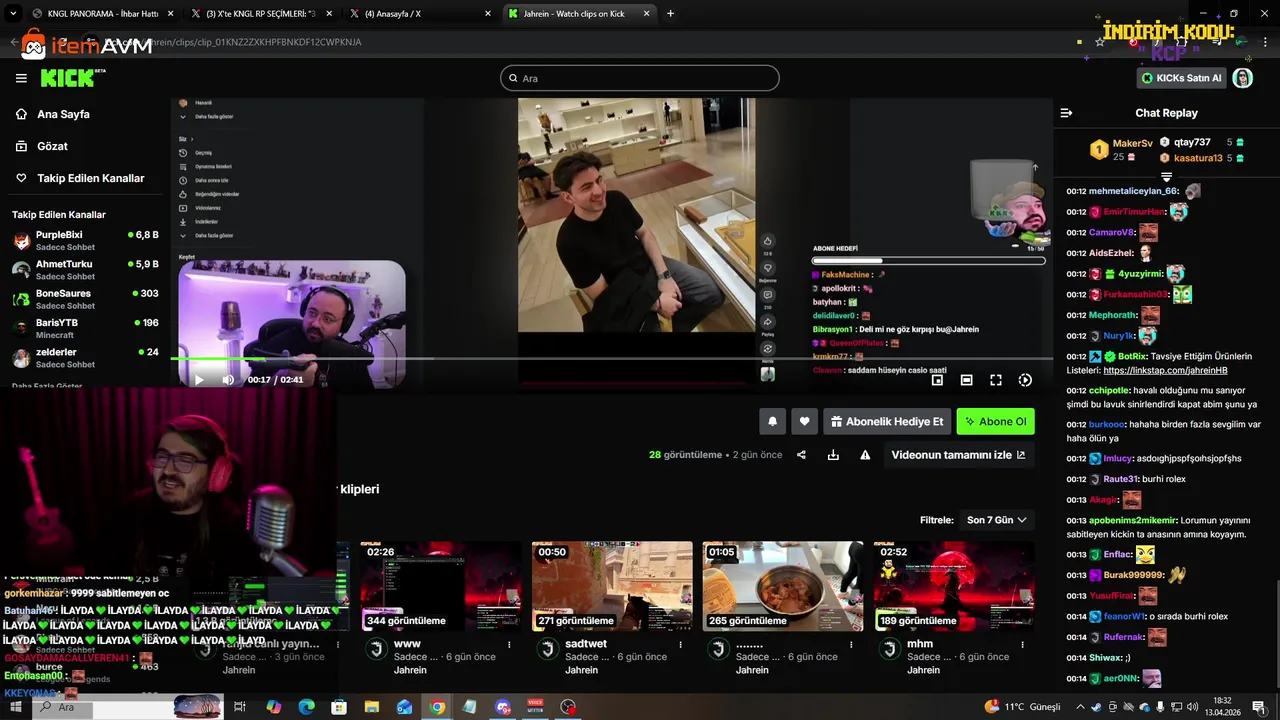Open the BarisYTB followed channel
1280x720 pixels.
85,328
